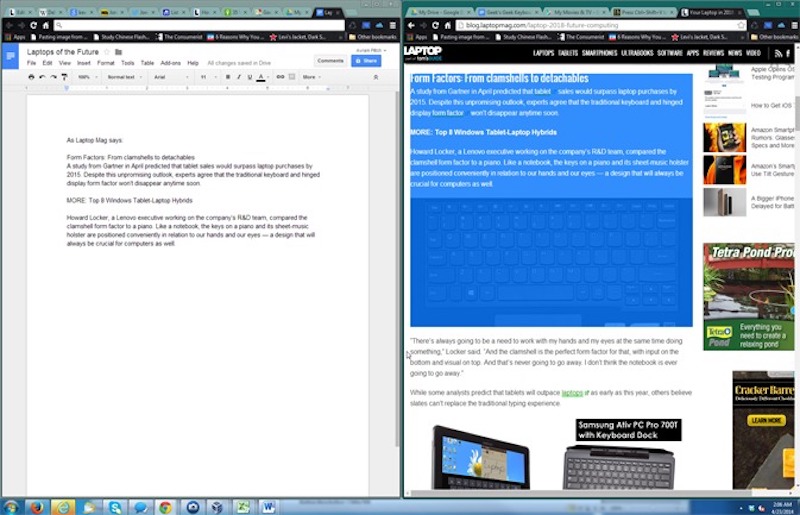Click the Print icon in Docs toolbar
This screenshot has width=800, height=515.
(x=31, y=76)
